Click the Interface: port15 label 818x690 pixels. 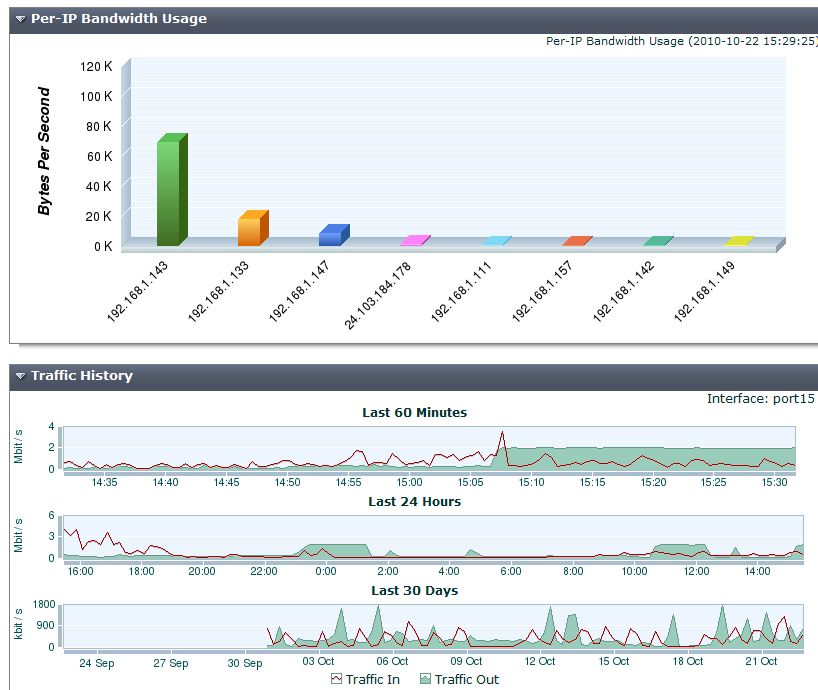coord(762,398)
